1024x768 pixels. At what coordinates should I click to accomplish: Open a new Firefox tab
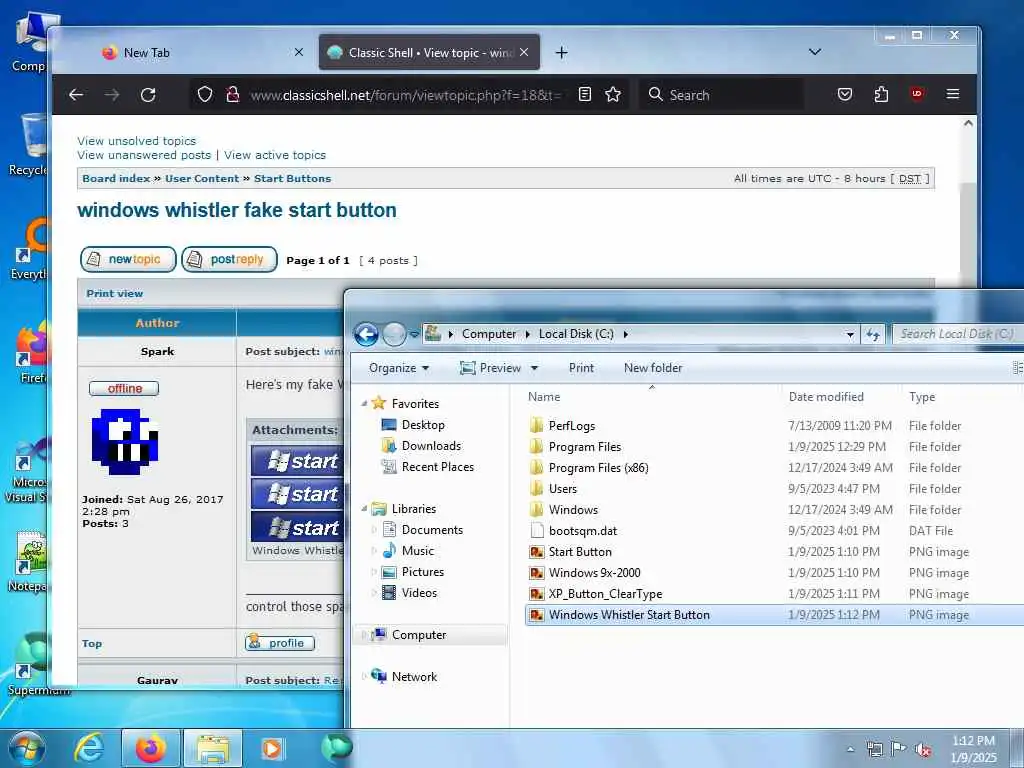(562, 52)
